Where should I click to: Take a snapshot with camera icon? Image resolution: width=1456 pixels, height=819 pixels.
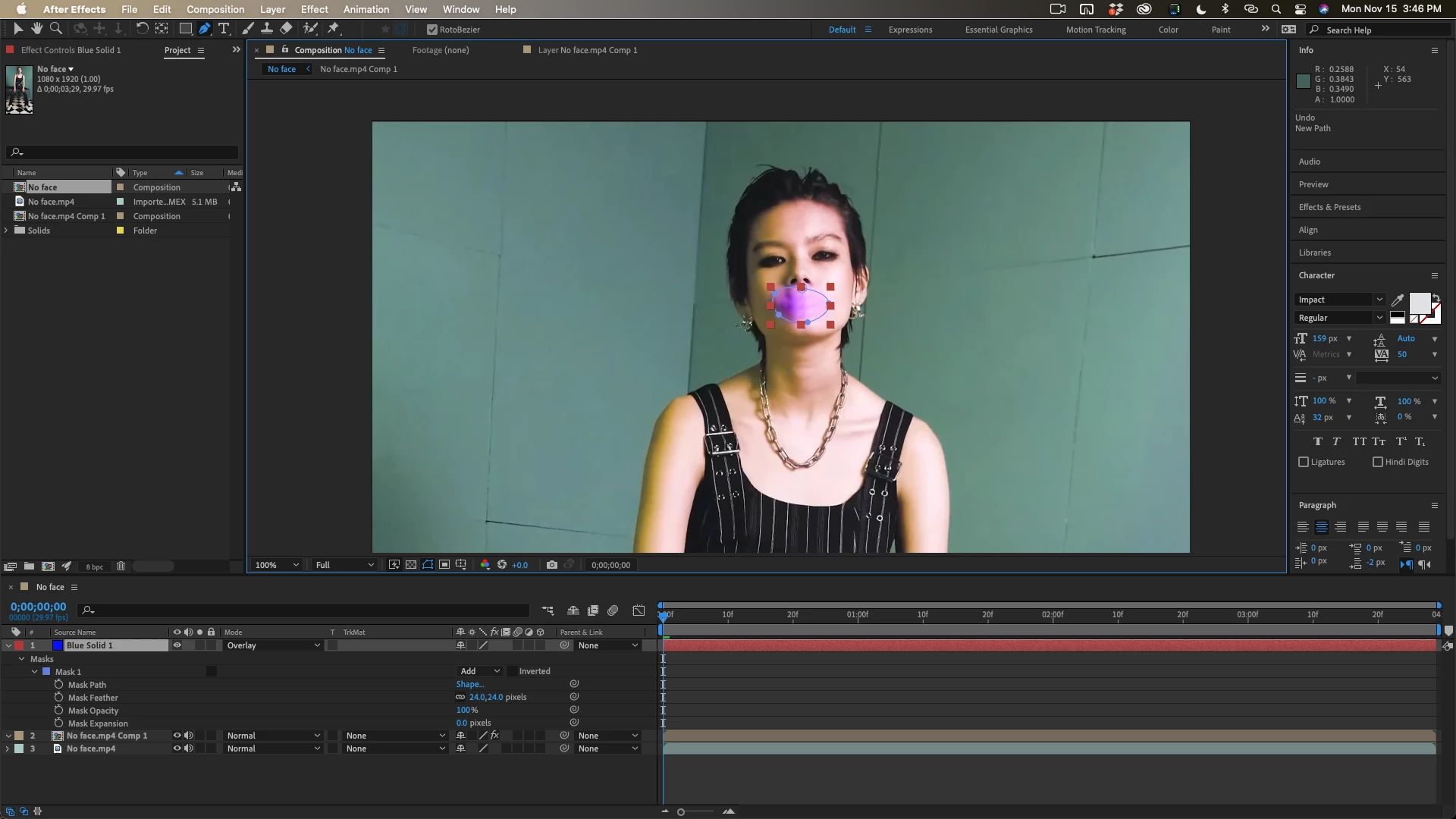tap(552, 565)
